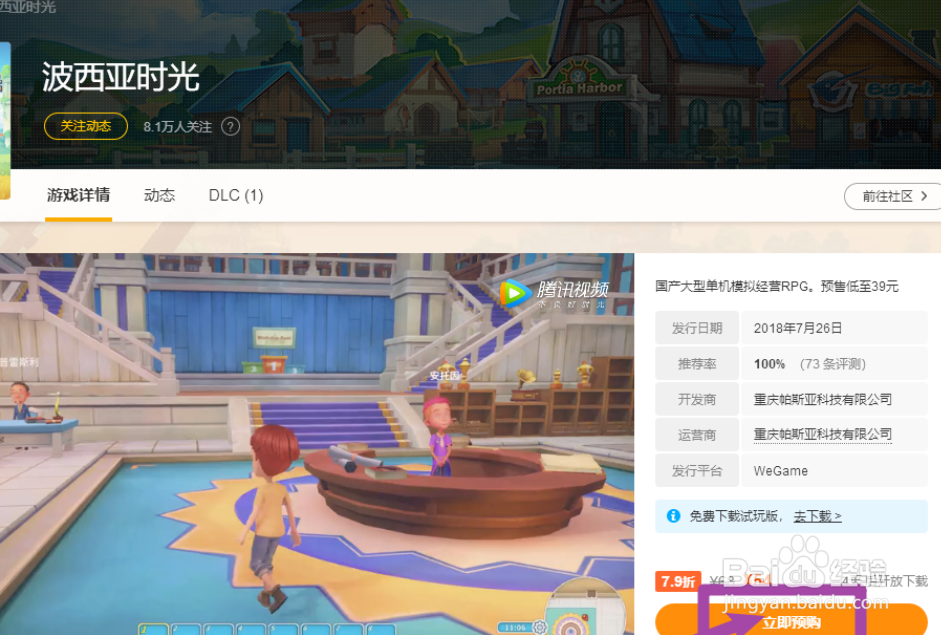The image size is (941, 635).
Task: Click the 发行日期 label cell
Action: click(697, 328)
